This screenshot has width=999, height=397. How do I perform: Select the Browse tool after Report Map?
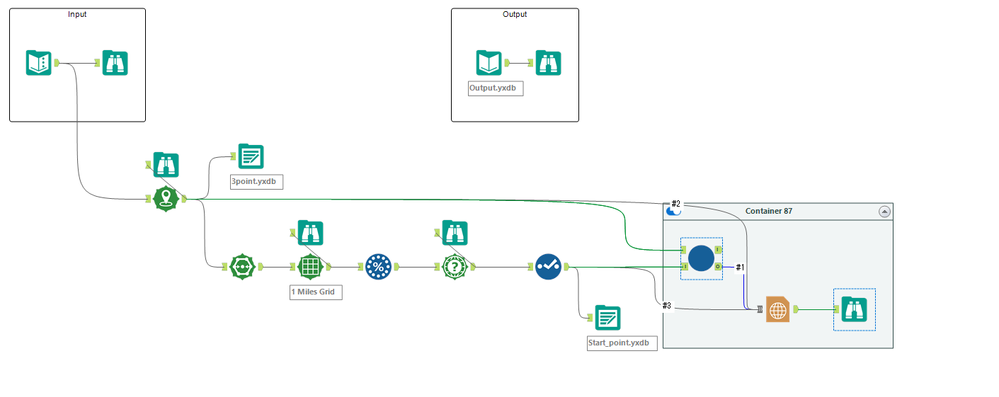(854, 310)
